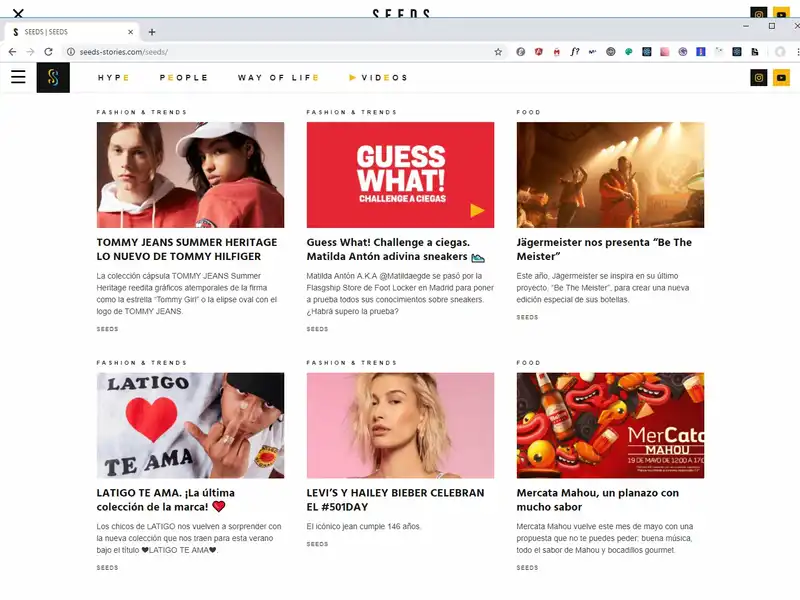800x600 pixels.
Task: Open the hamburger menu on SEEDS site
Action: tap(18, 77)
